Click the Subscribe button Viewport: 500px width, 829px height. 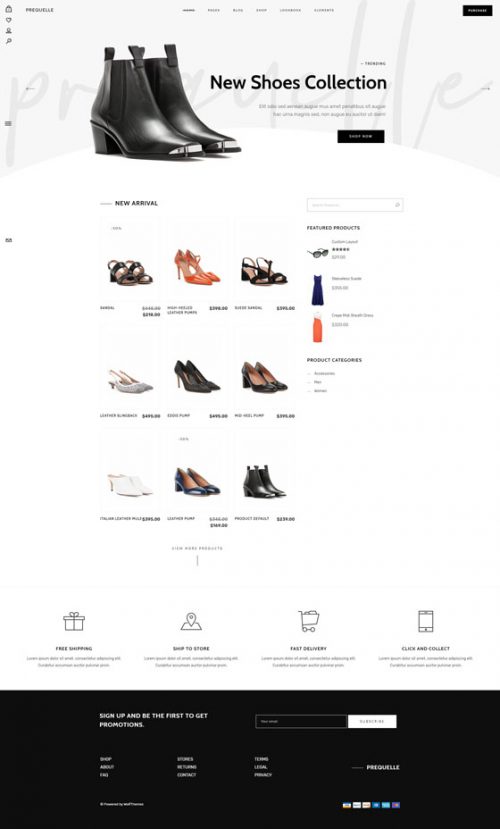(372, 721)
